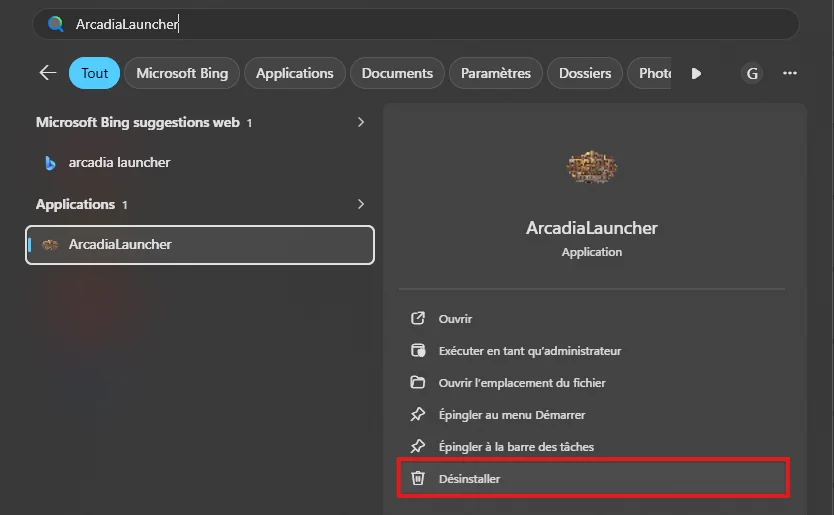This screenshot has width=834, height=515.
Task: Click the Désinstaller trash icon
Action: (x=418, y=478)
